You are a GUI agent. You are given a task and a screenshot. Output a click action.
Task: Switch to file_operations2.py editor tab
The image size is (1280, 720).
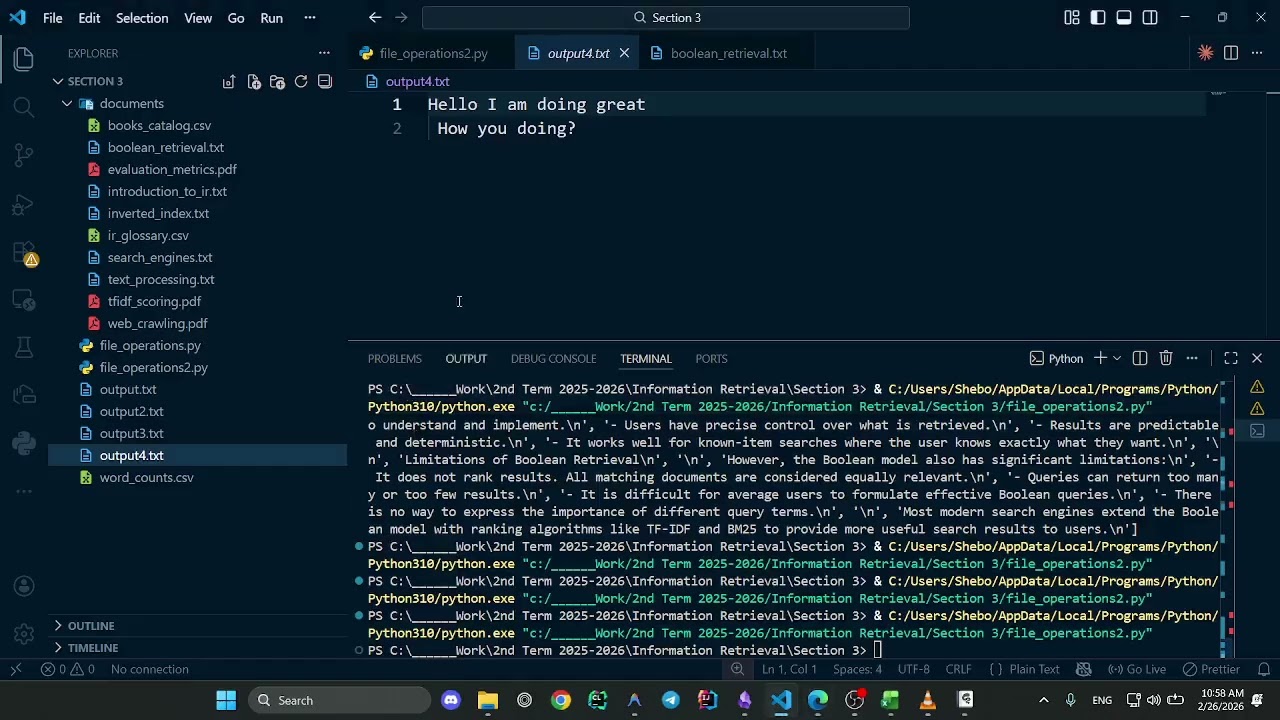tap(433, 53)
